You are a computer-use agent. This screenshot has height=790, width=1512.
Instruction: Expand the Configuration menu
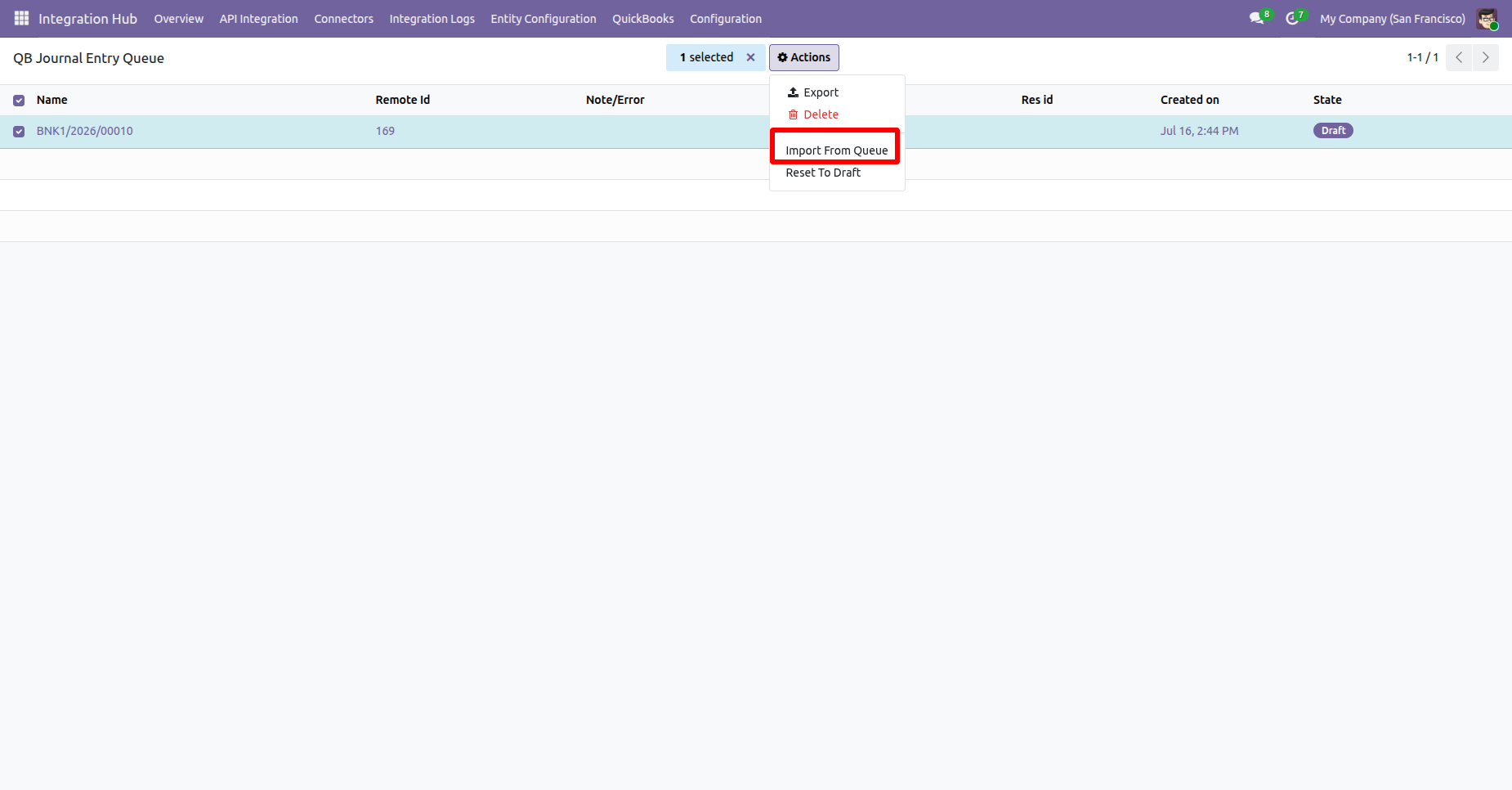click(726, 19)
